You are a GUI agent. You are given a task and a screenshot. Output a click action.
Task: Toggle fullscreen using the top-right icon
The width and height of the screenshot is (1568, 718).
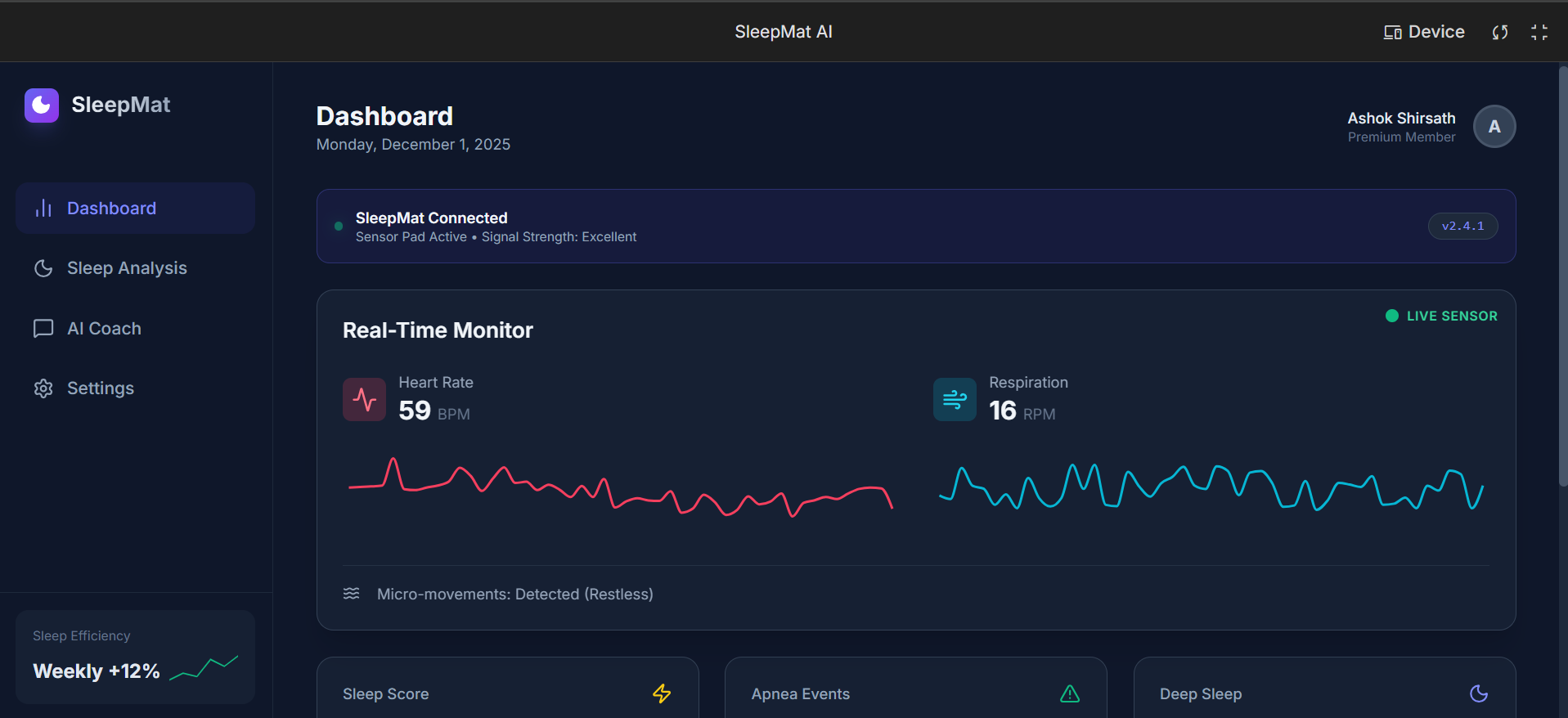[1539, 32]
